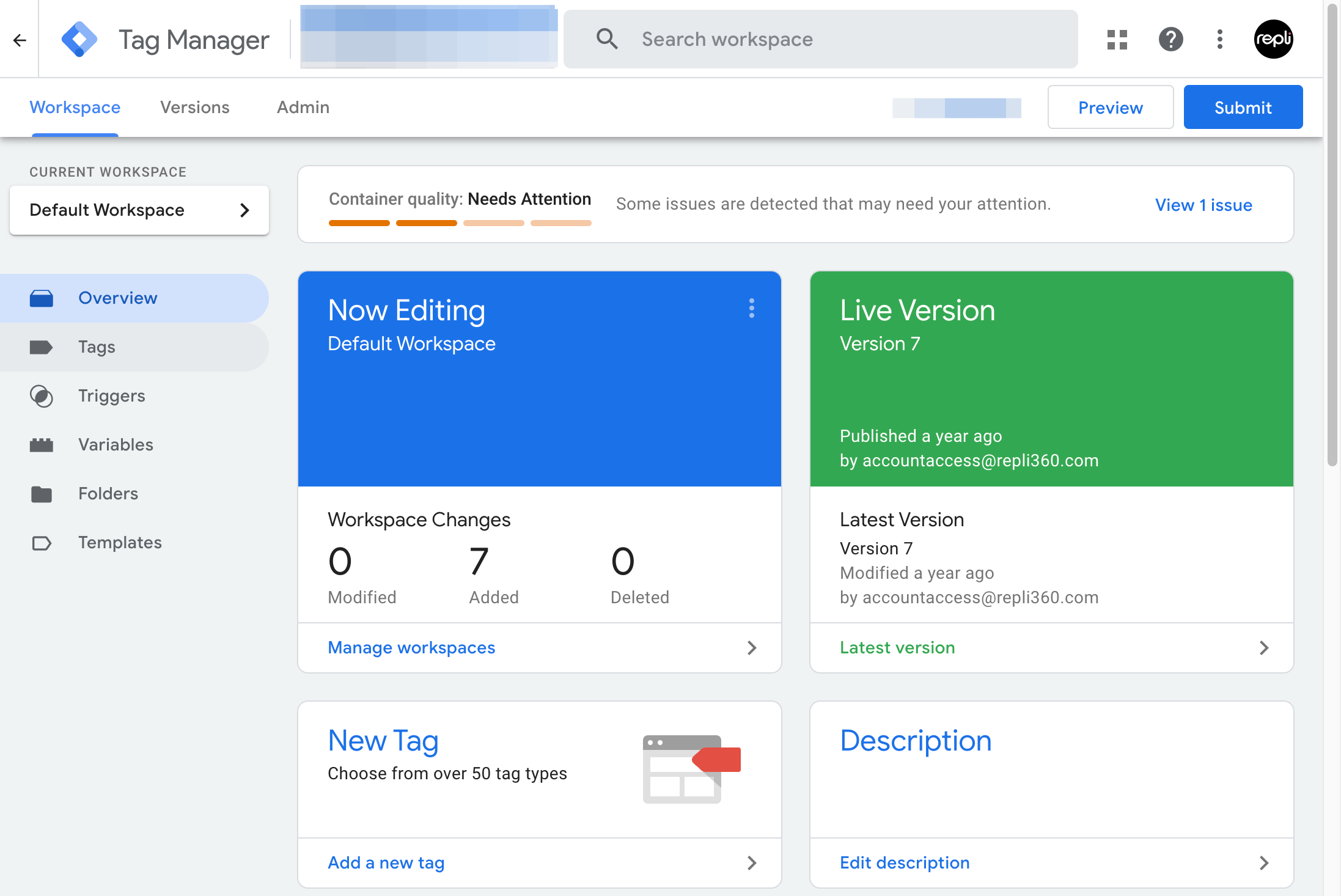Click the View 1 issue link

[x=1203, y=205]
